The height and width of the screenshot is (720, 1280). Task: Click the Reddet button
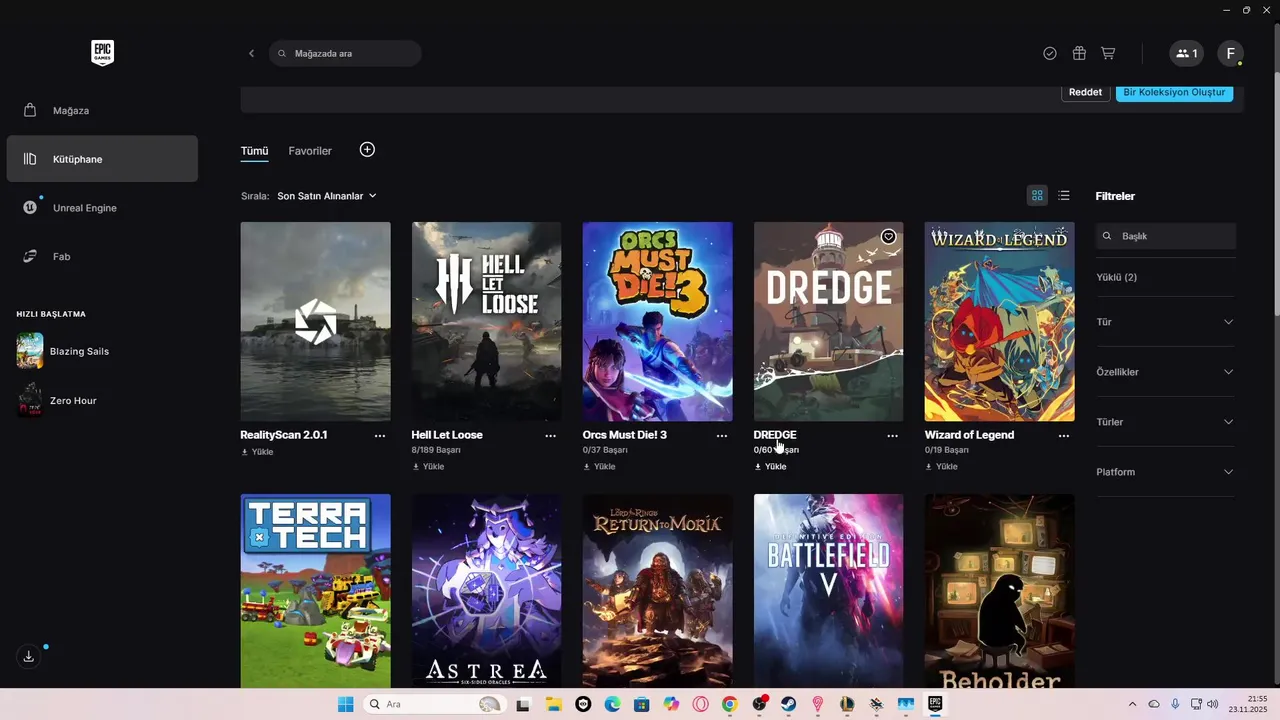[1085, 92]
